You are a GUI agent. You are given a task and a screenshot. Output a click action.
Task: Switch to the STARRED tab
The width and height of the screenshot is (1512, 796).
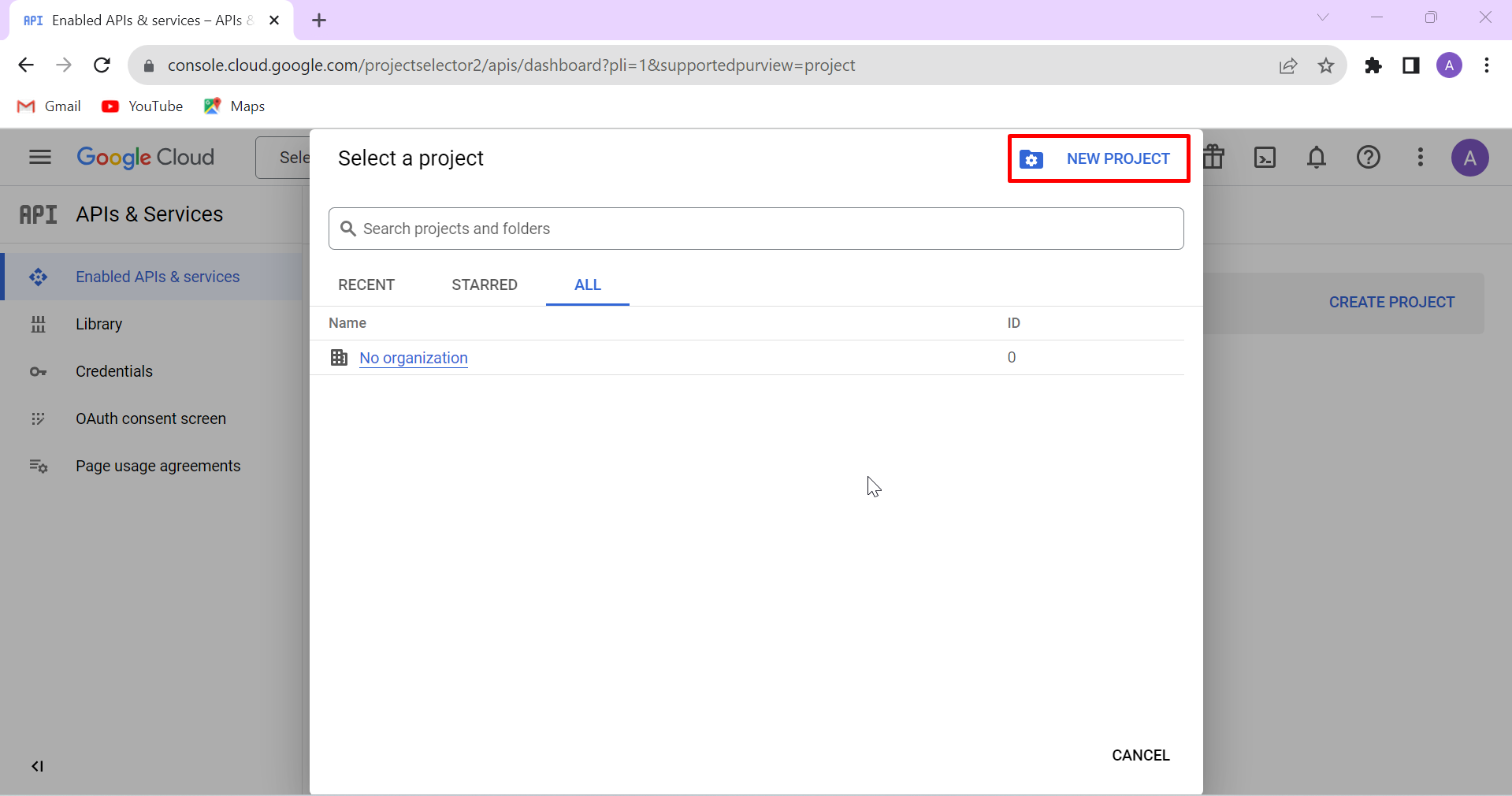pos(484,285)
